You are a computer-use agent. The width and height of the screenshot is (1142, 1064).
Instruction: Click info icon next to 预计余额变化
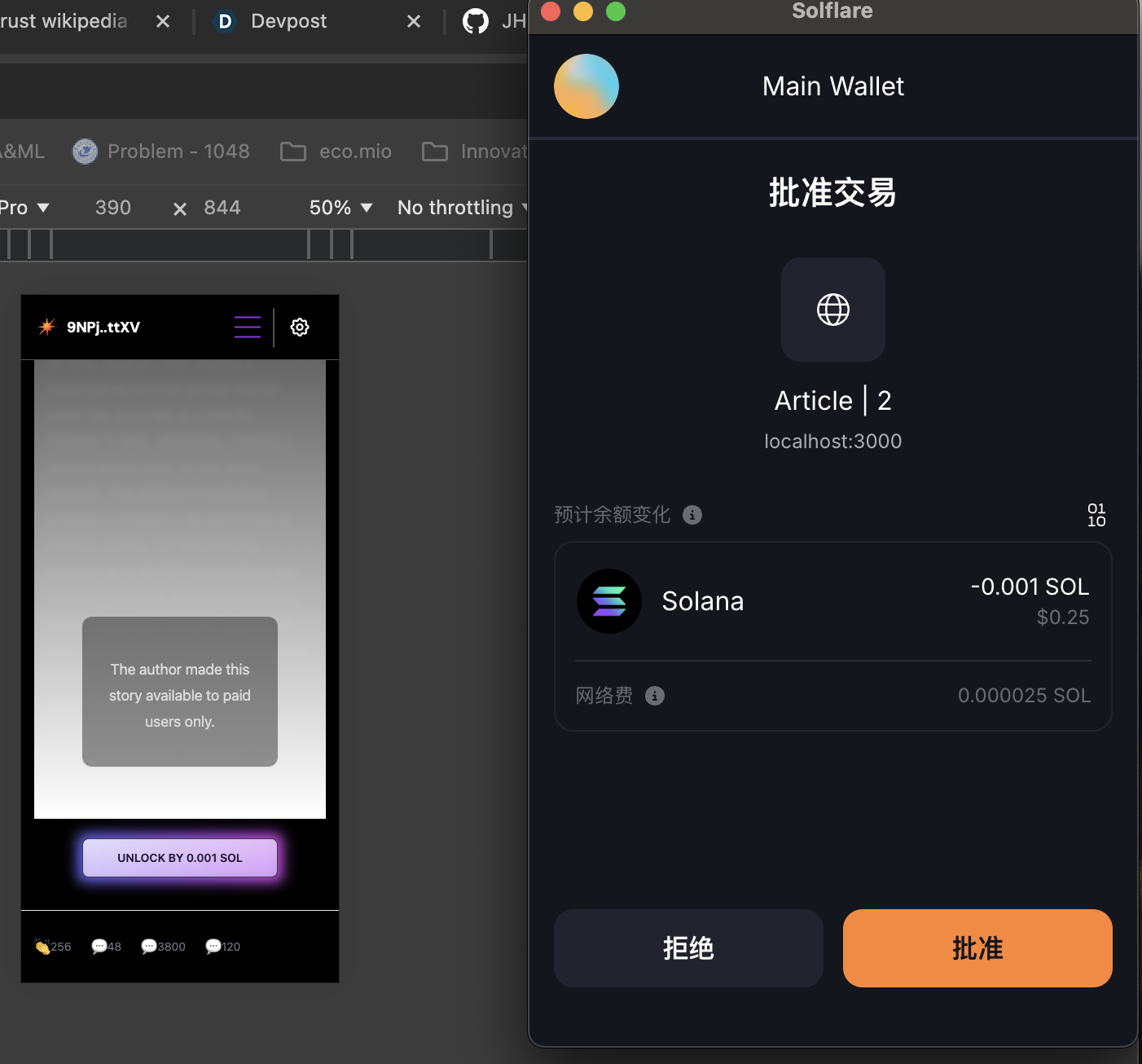coord(692,515)
